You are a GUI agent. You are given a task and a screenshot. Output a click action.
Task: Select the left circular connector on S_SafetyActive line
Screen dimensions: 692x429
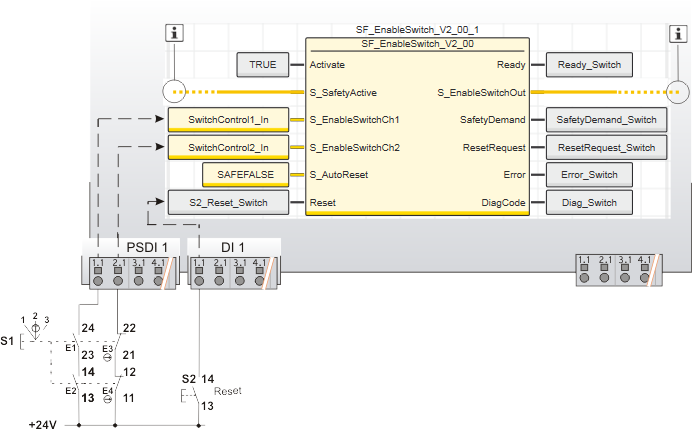pyautogui.click(x=177, y=93)
